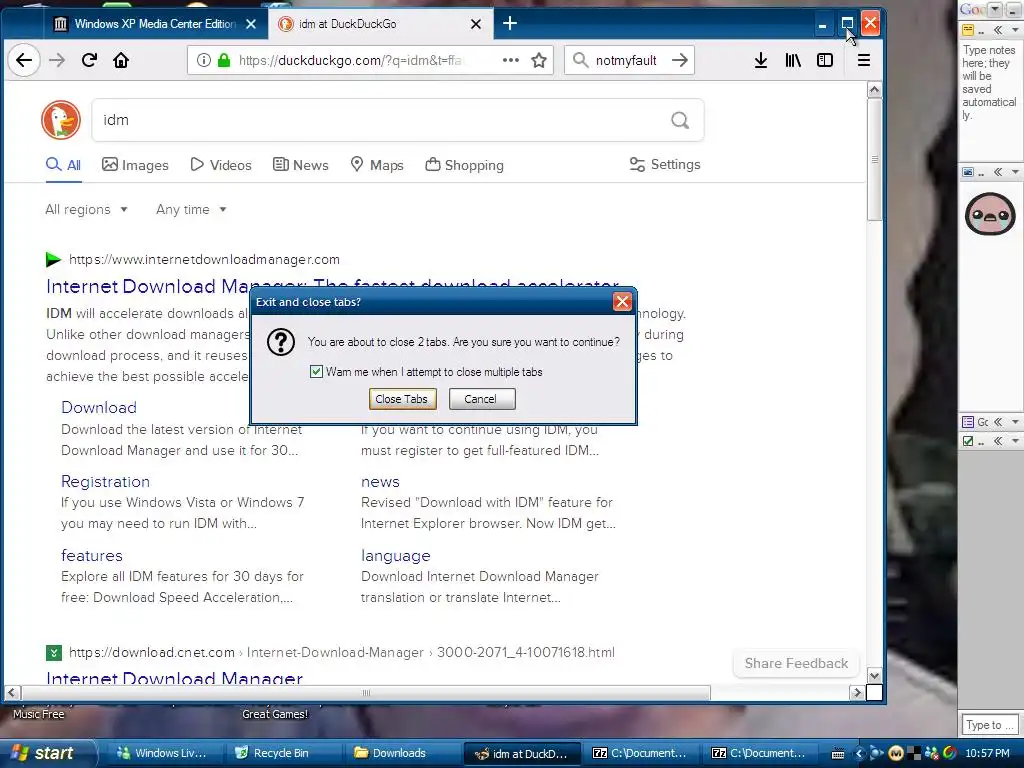The image size is (1024, 768).
Task: Collapse the notes gadget with chevrons
Action: 997,30
